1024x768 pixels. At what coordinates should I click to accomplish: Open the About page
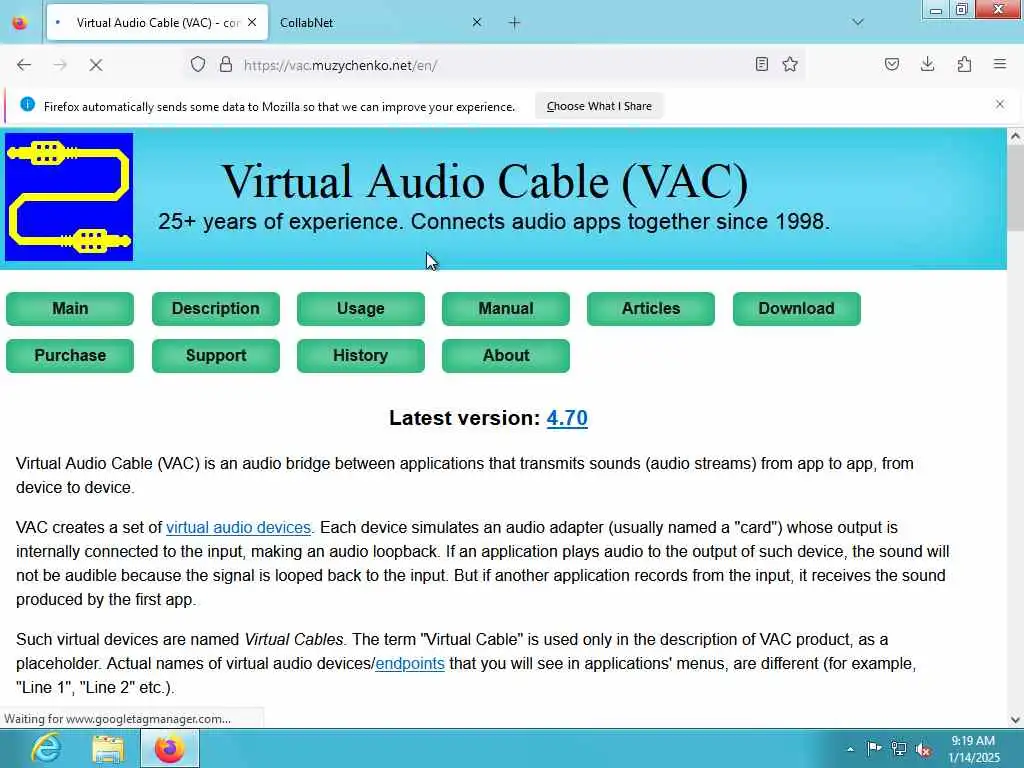[505, 355]
